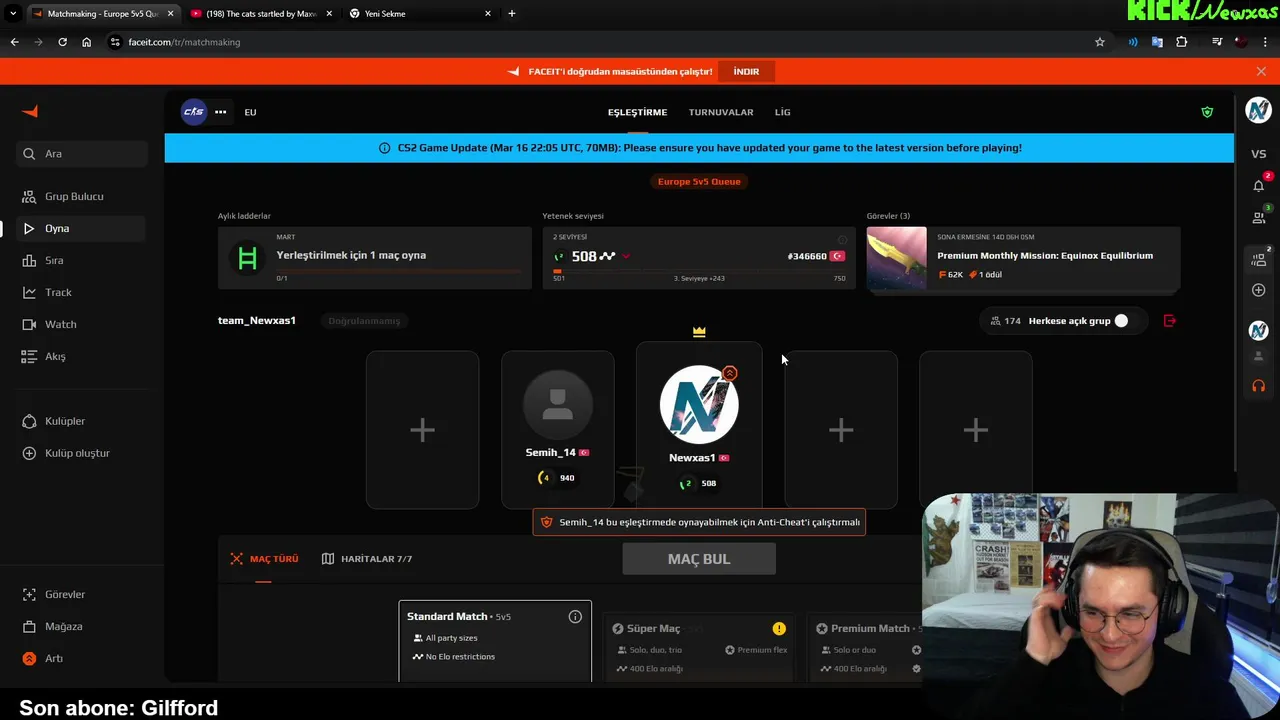This screenshot has width=1280, height=720.
Task: Click the Standard Match info icon
Action: pyautogui.click(x=575, y=617)
